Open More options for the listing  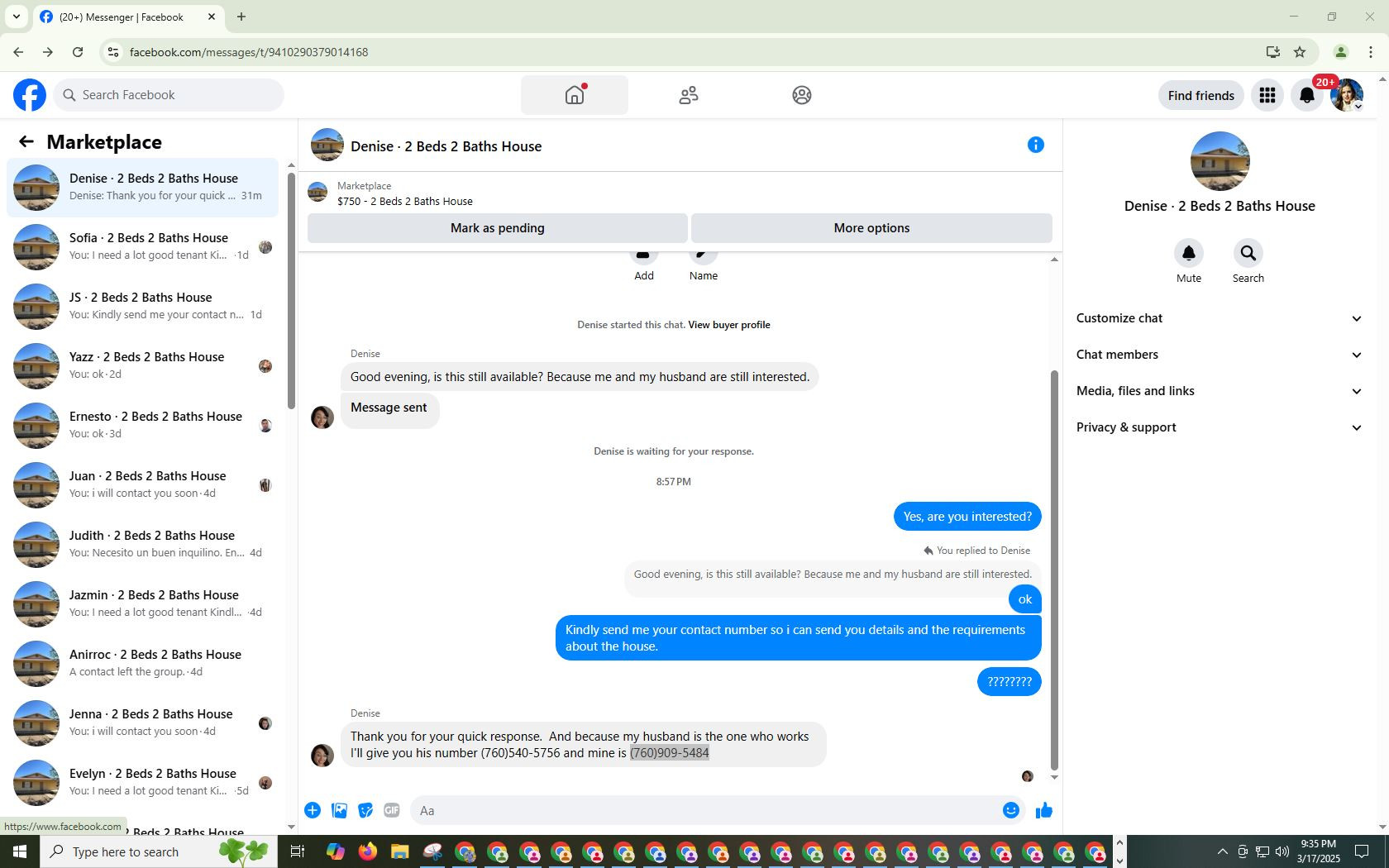[871, 228]
